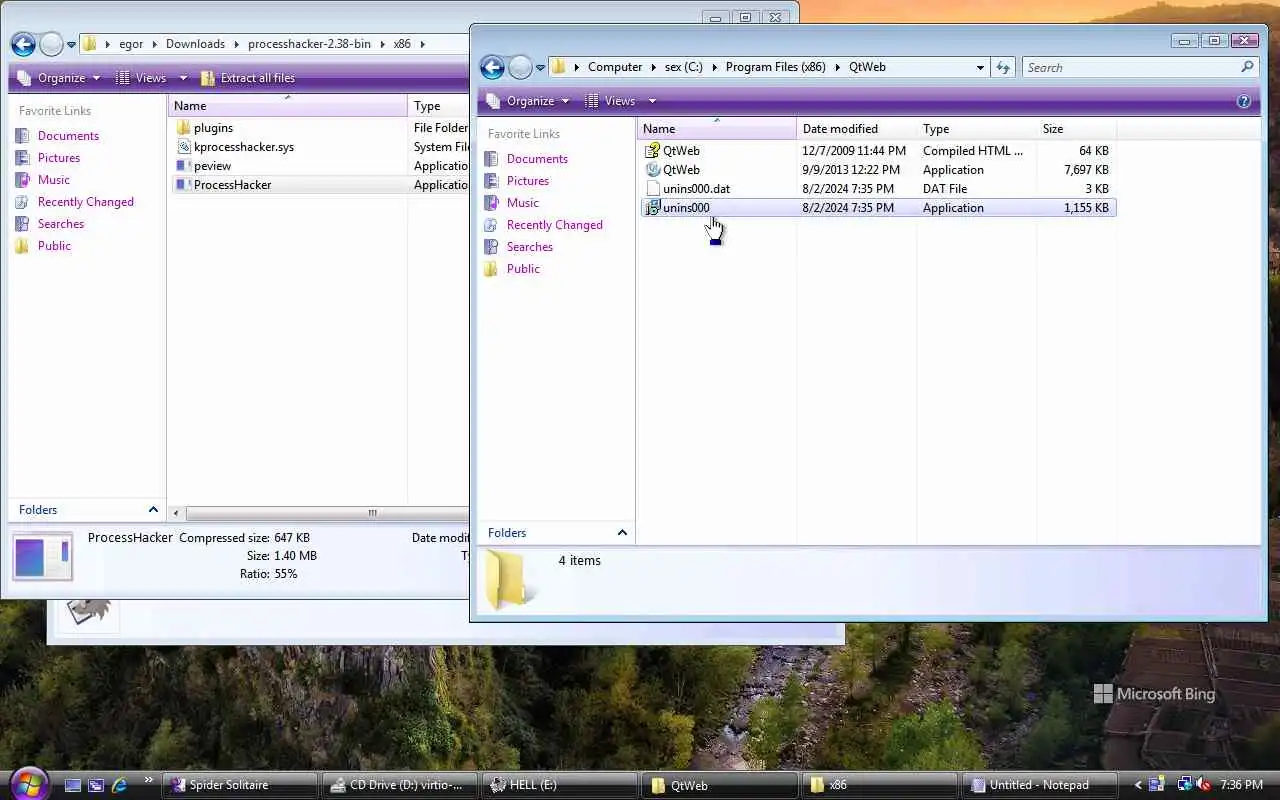Open Documents favorite link in QtWeb window
Screen dimensions: 1280x800
pos(537,159)
